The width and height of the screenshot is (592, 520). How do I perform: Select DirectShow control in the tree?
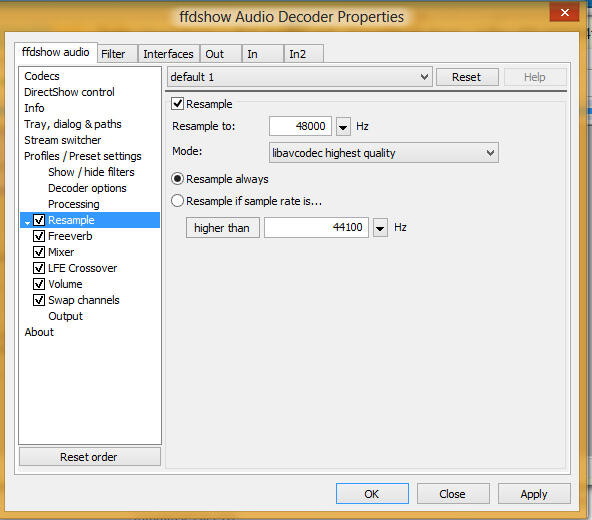[69, 92]
